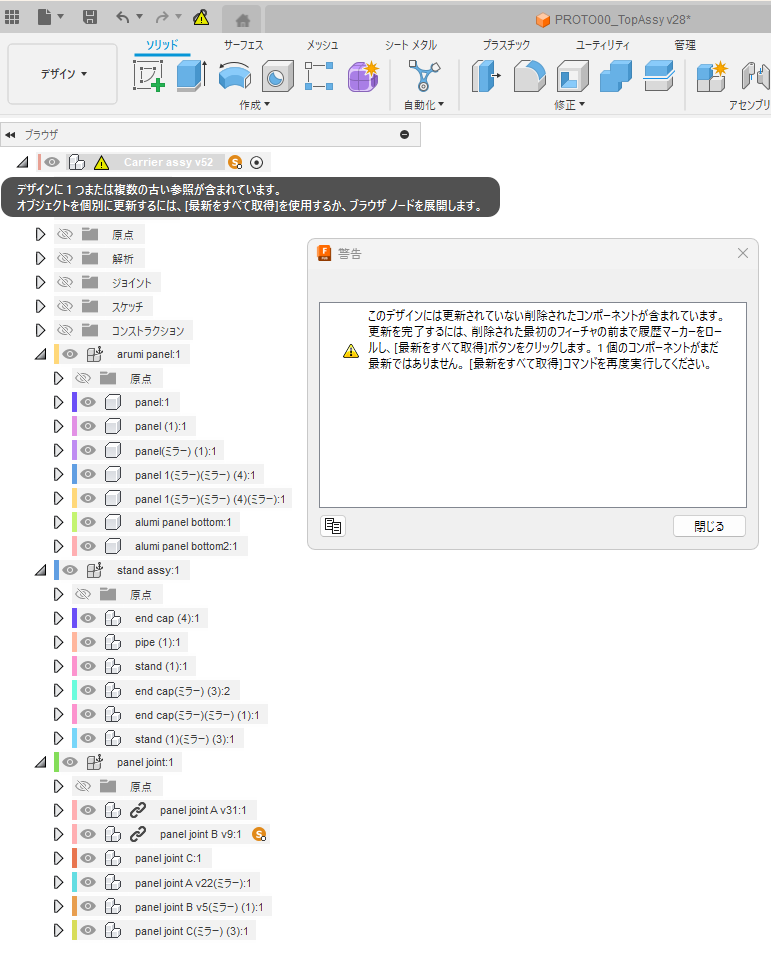Copy warning text with the dialog copy icon
Viewport: 771px width, 978px height.
pyautogui.click(x=333, y=526)
